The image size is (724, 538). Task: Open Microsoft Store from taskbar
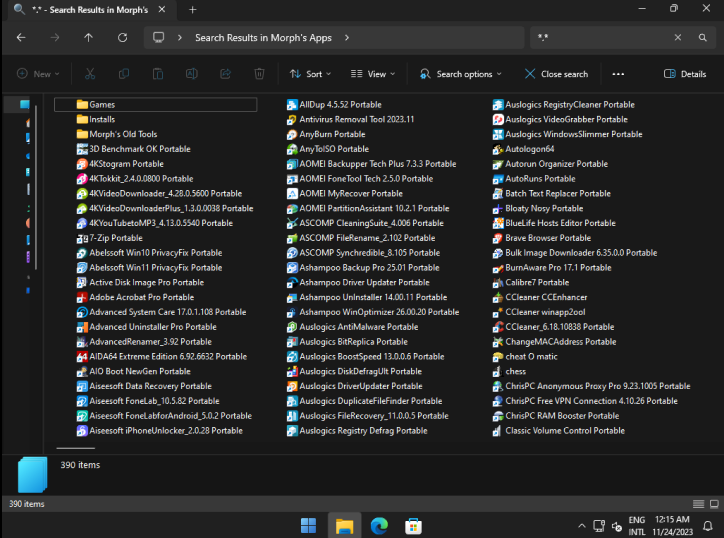(413, 526)
